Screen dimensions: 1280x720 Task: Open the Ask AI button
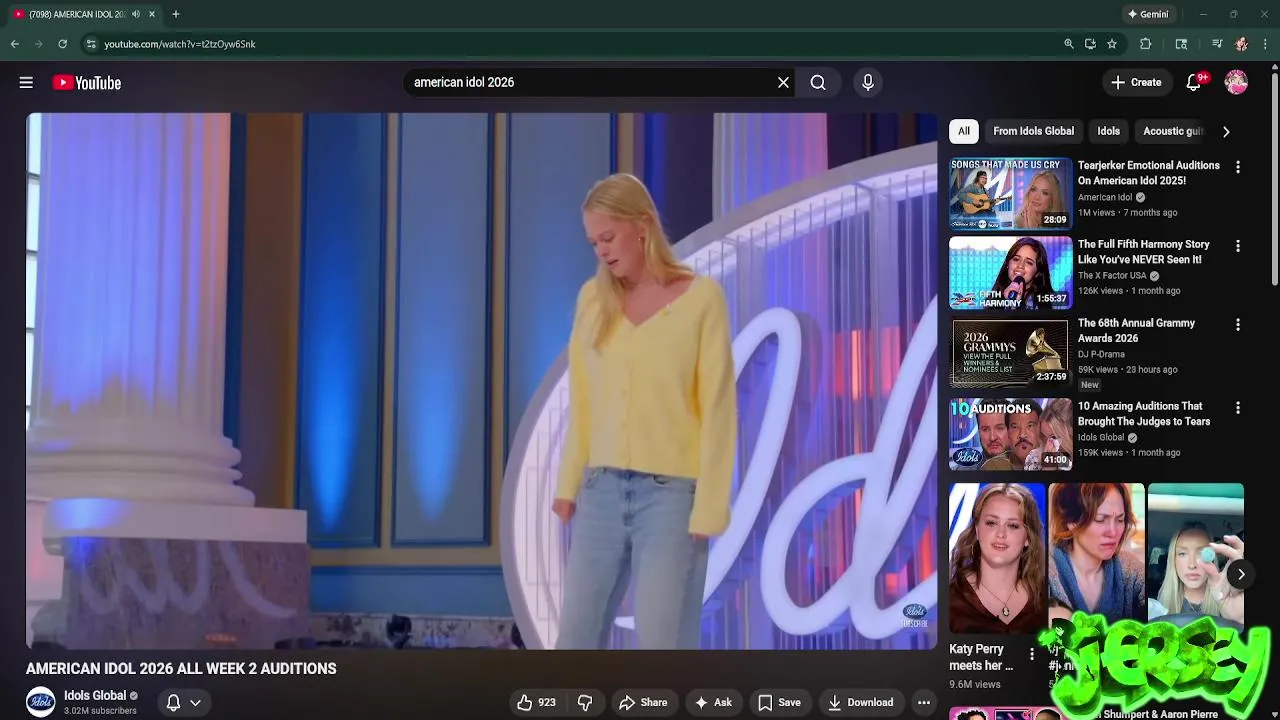[713, 703]
